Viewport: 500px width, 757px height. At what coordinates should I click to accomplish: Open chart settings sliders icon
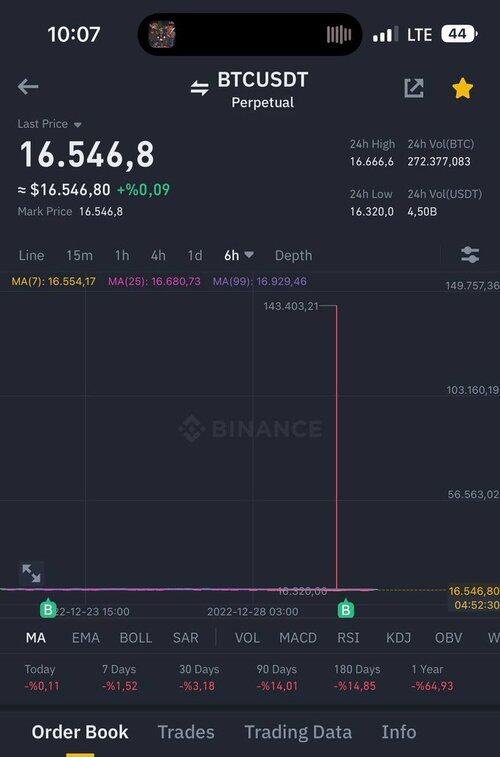click(x=470, y=254)
